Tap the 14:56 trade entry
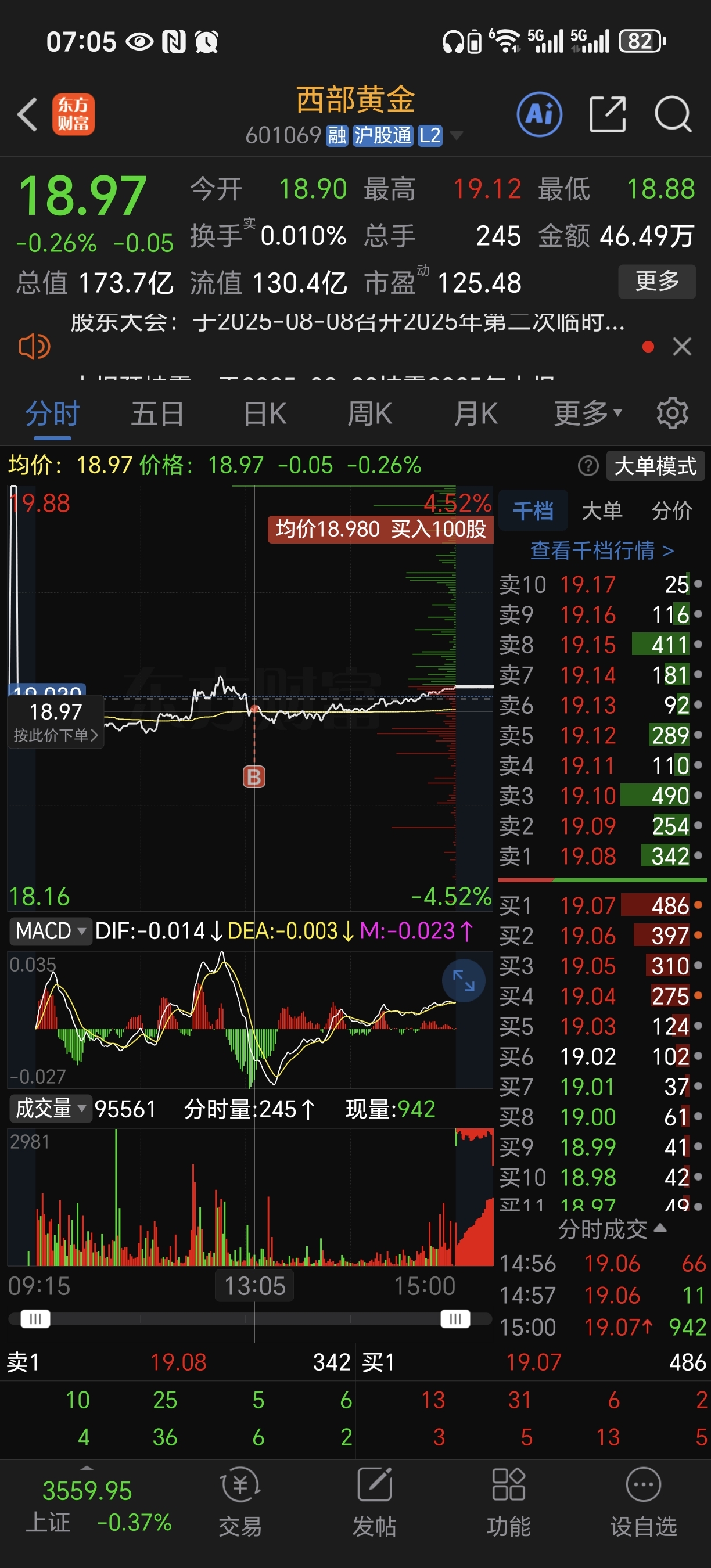The height and width of the screenshot is (1568, 711). point(602,1264)
